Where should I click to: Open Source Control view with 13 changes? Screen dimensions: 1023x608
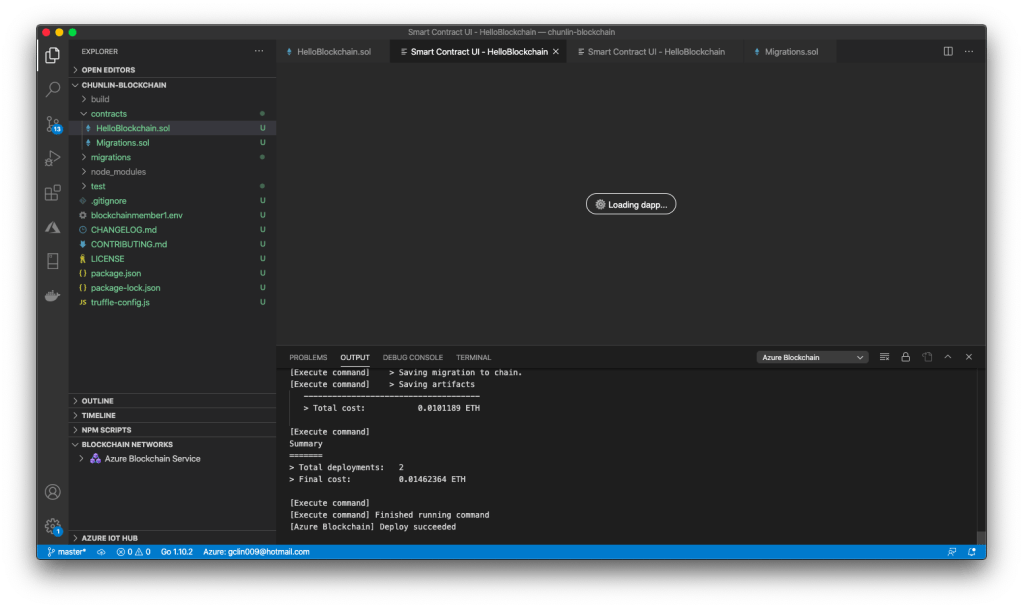point(53,125)
